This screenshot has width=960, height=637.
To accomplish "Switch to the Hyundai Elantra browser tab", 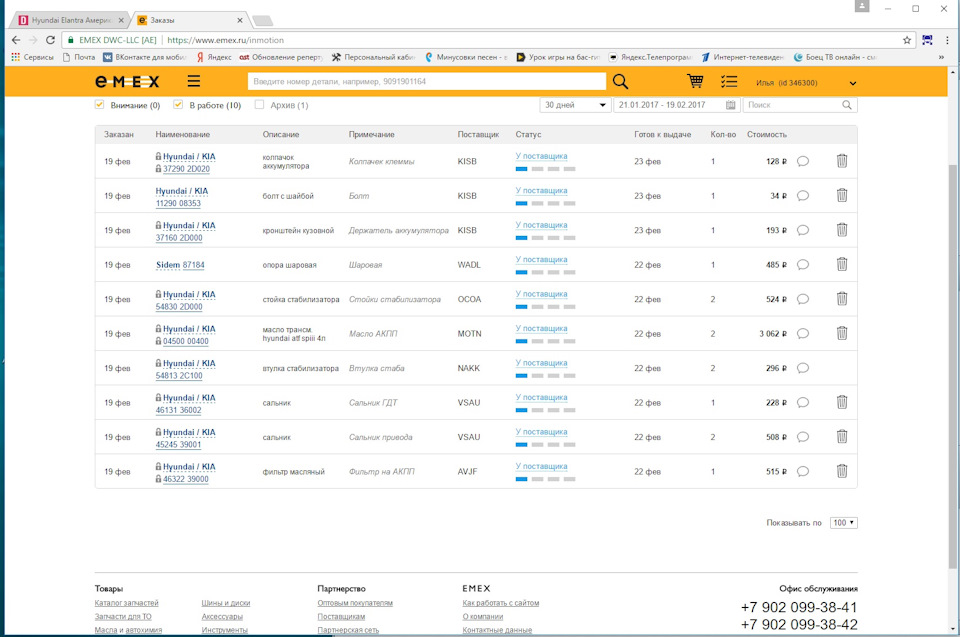I will pyautogui.click(x=71, y=20).
